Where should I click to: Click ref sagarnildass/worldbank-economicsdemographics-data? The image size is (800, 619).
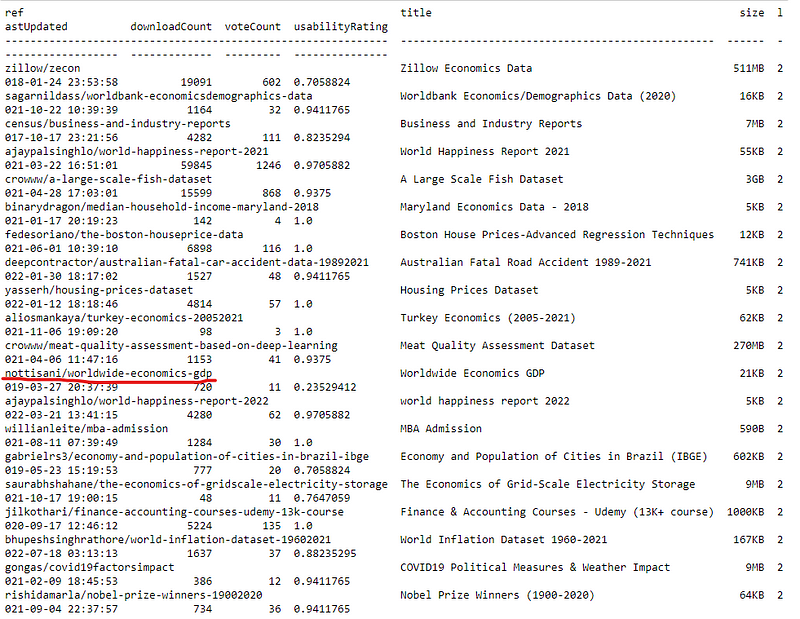(x=159, y=96)
